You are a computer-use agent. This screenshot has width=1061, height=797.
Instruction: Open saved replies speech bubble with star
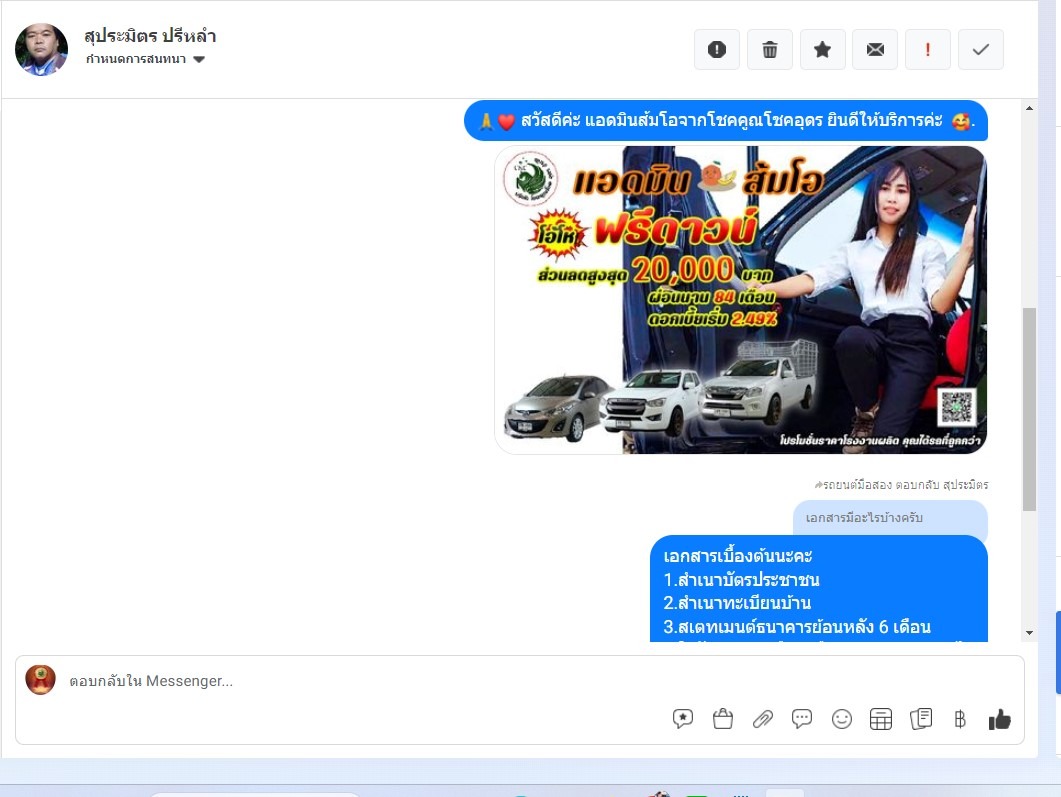(x=683, y=719)
